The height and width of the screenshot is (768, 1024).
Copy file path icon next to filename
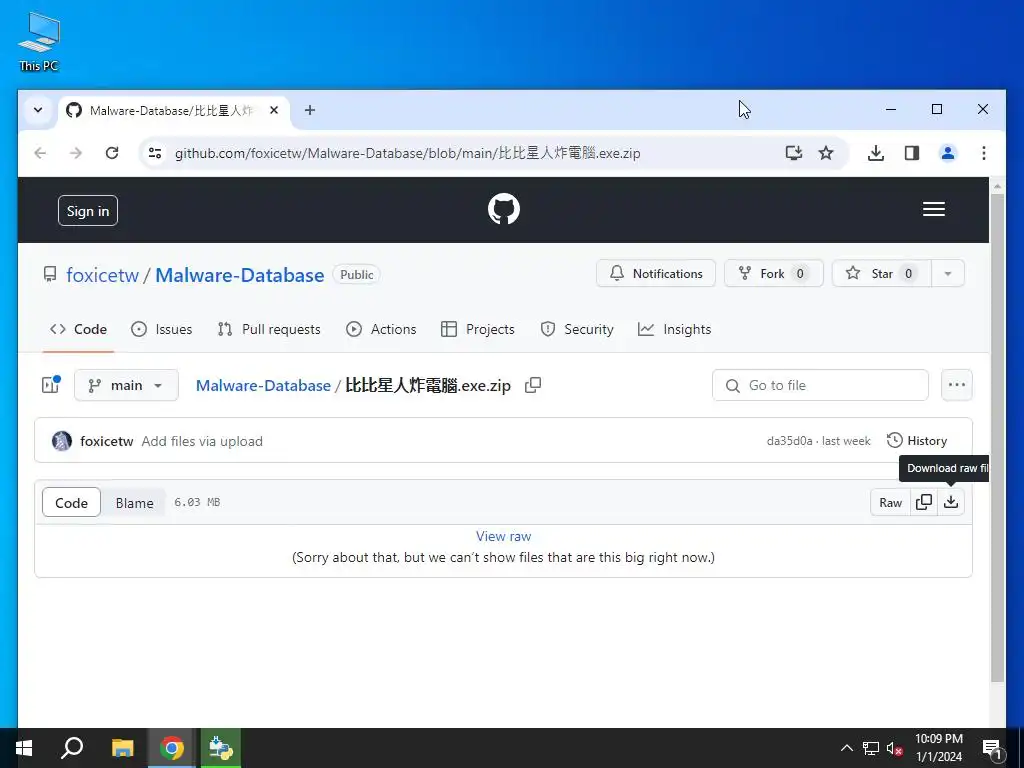coord(533,385)
